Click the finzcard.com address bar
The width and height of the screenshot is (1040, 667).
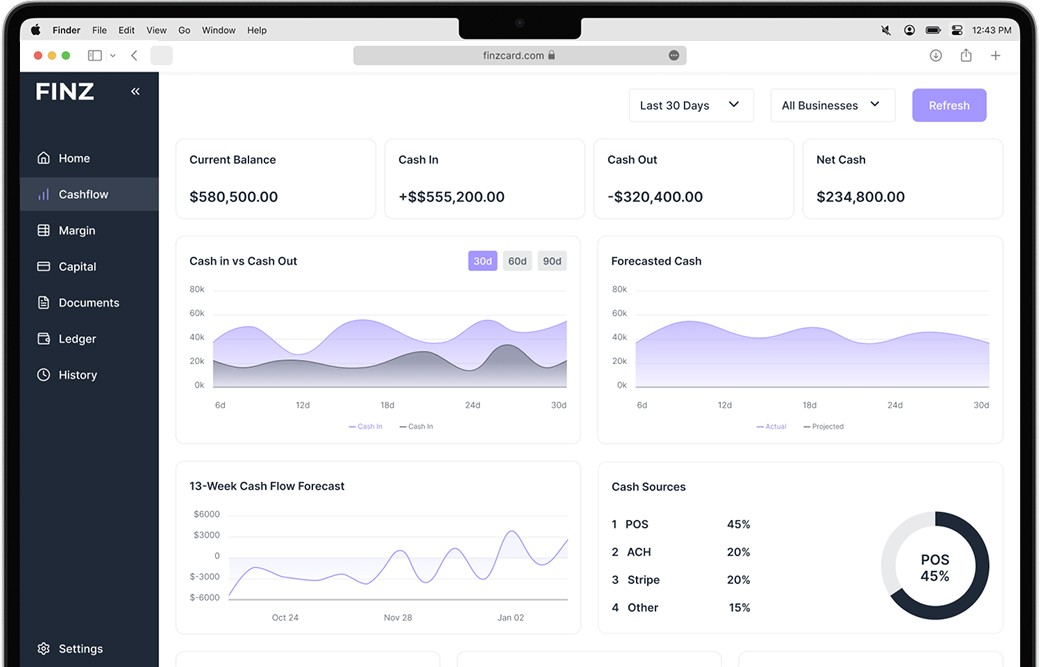coord(519,55)
